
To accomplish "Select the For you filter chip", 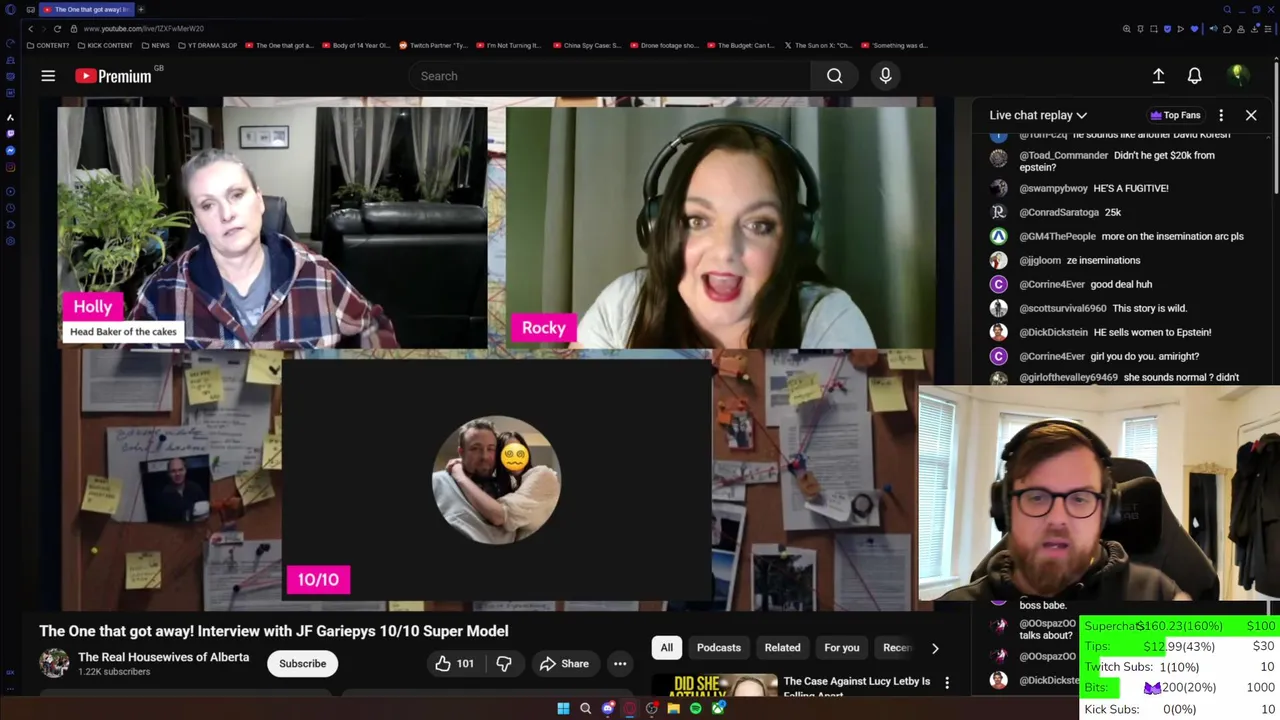I will 842,648.
